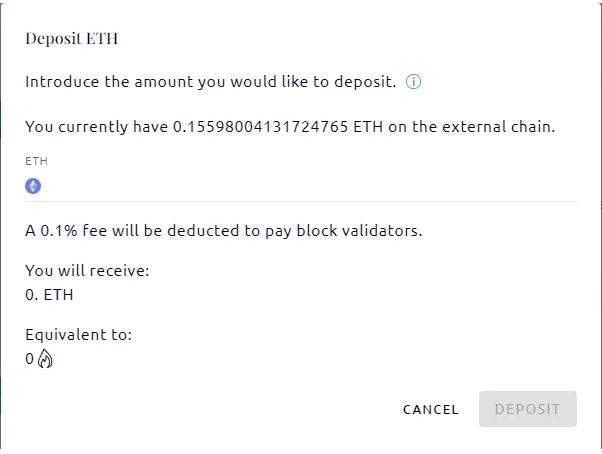This screenshot has width=602, height=454.
Task: Click the You currently have text
Action: pos(96,127)
